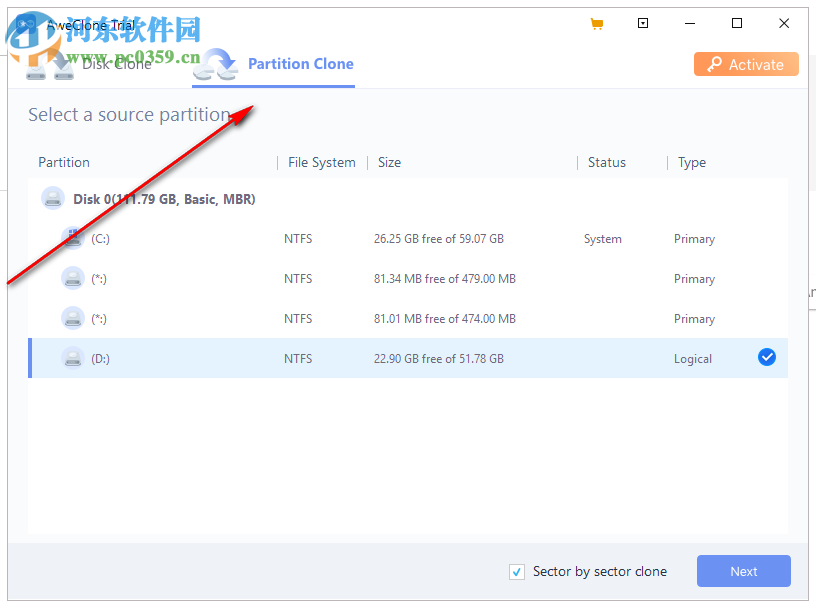The height and width of the screenshot is (608, 816).
Task: Open the shopping cart to purchase
Action: [597, 23]
